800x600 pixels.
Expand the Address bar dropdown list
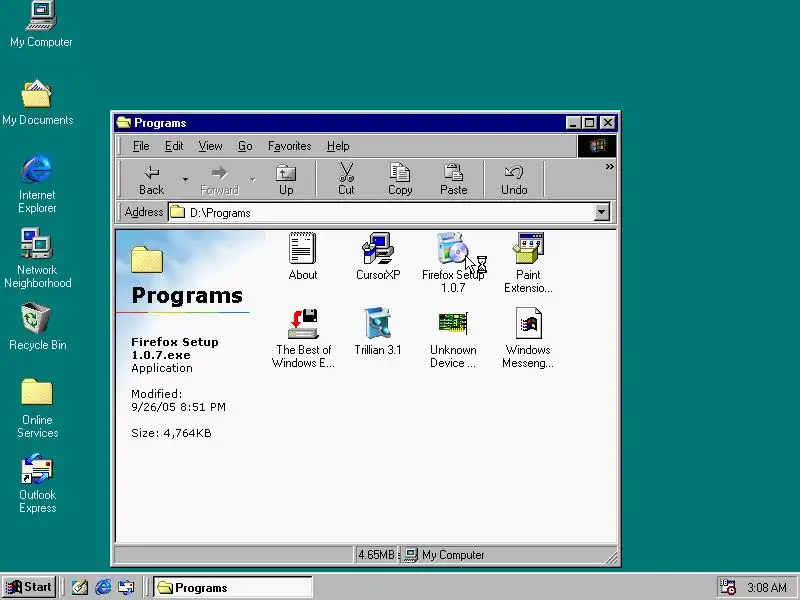point(602,212)
